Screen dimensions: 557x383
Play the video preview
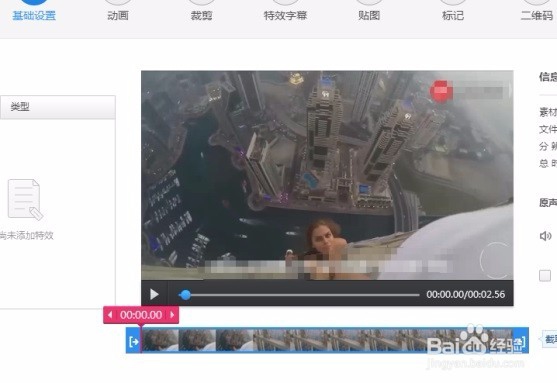click(154, 294)
